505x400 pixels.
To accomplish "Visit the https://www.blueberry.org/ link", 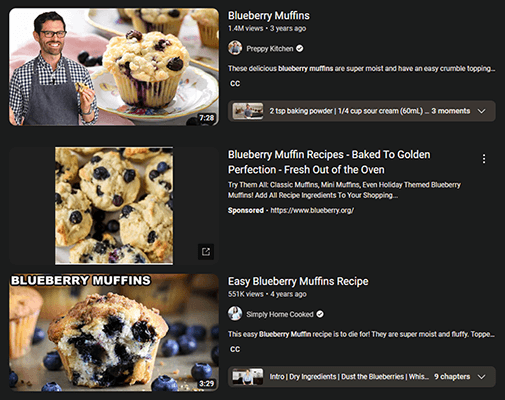I will click(312, 210).
